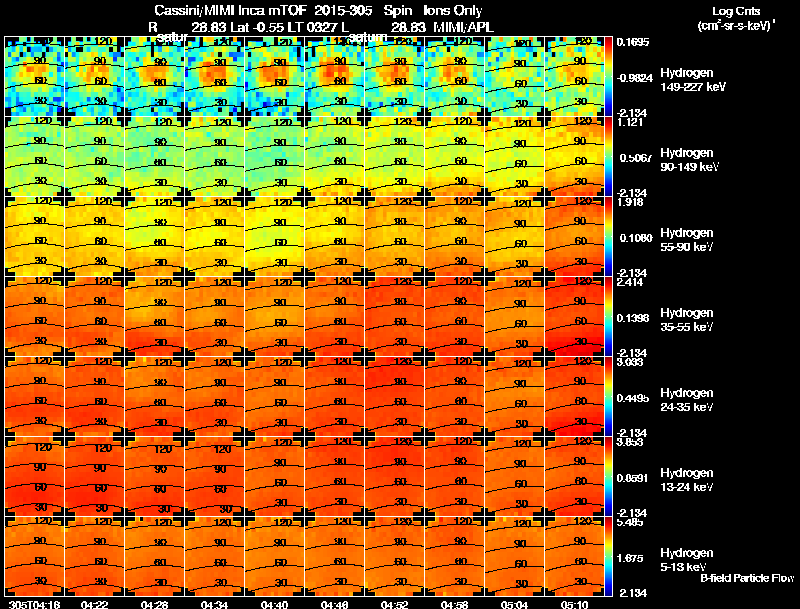Click the 04:52 time axis label
The image size is (800, 609).
pyautogui.click(x=394, y=604)
